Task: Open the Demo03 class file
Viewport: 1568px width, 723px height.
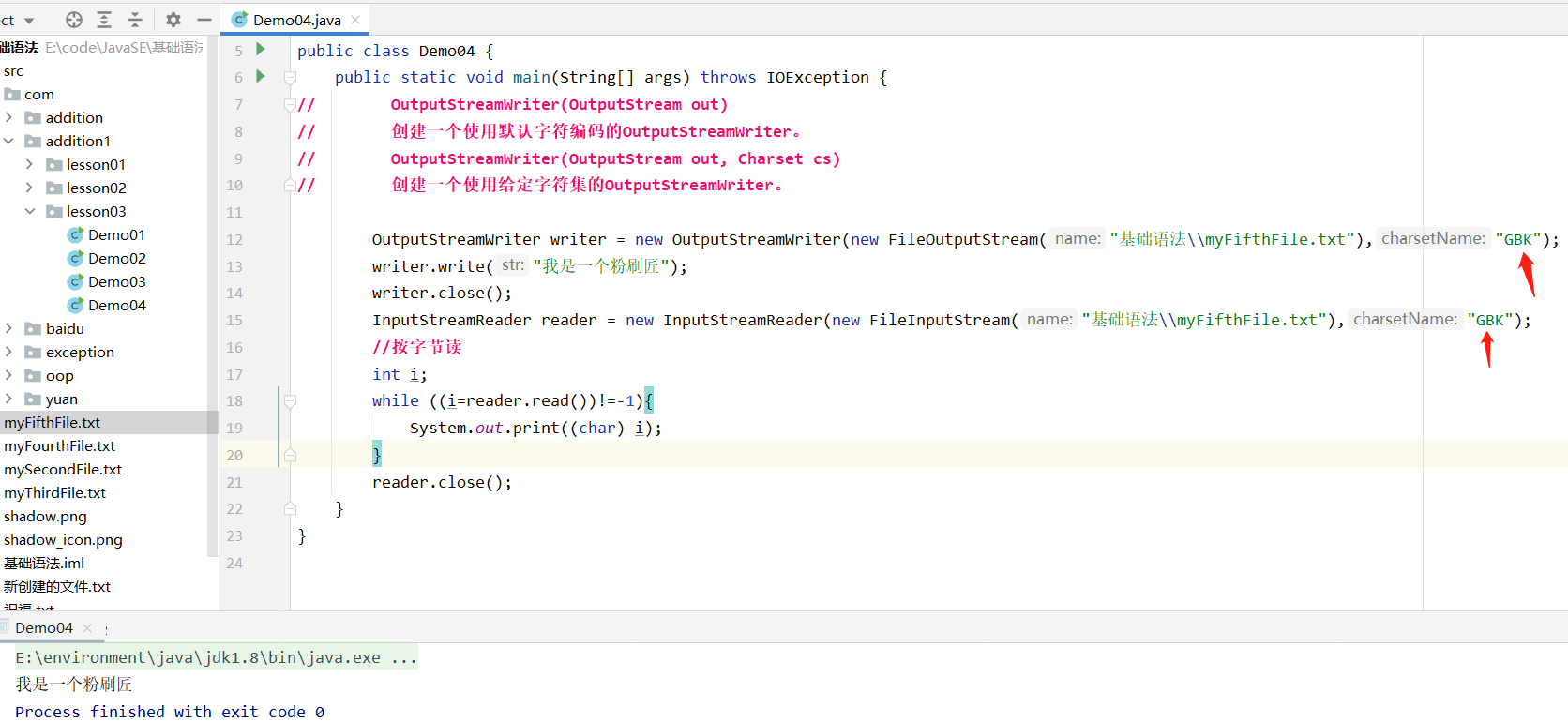Action: (x=116, y=281)
